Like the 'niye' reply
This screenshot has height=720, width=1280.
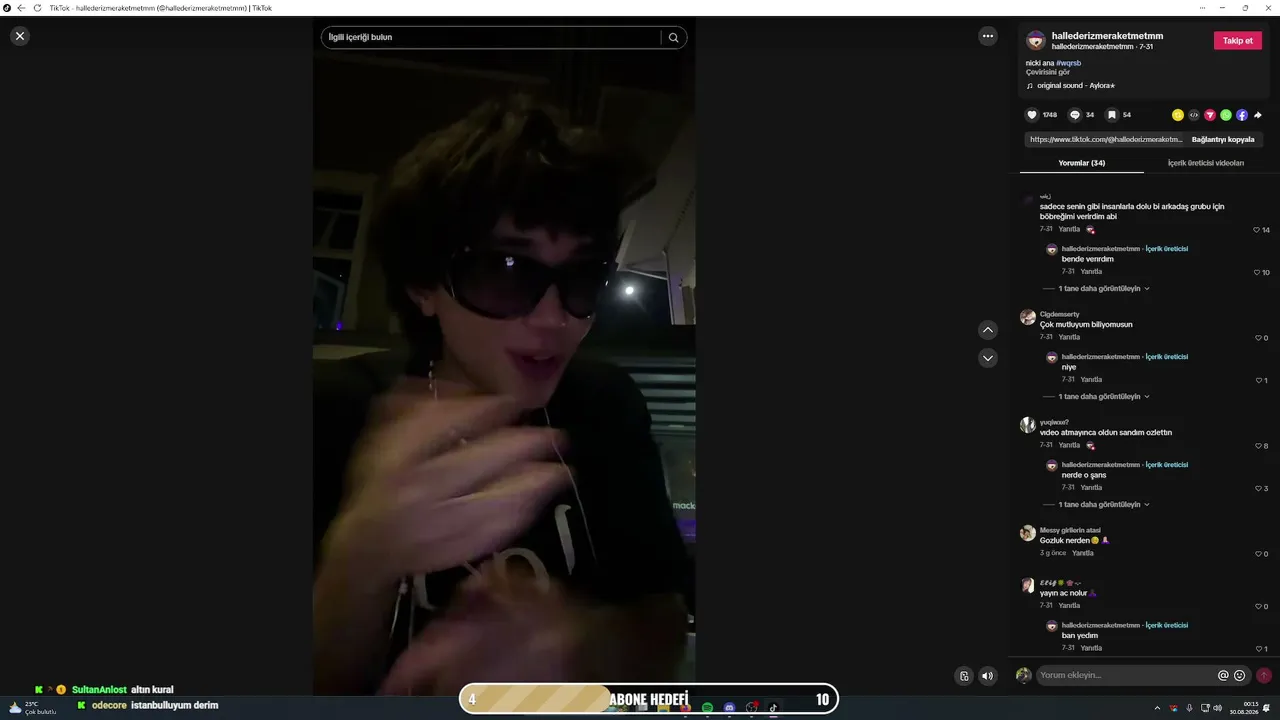point(1259,381)
